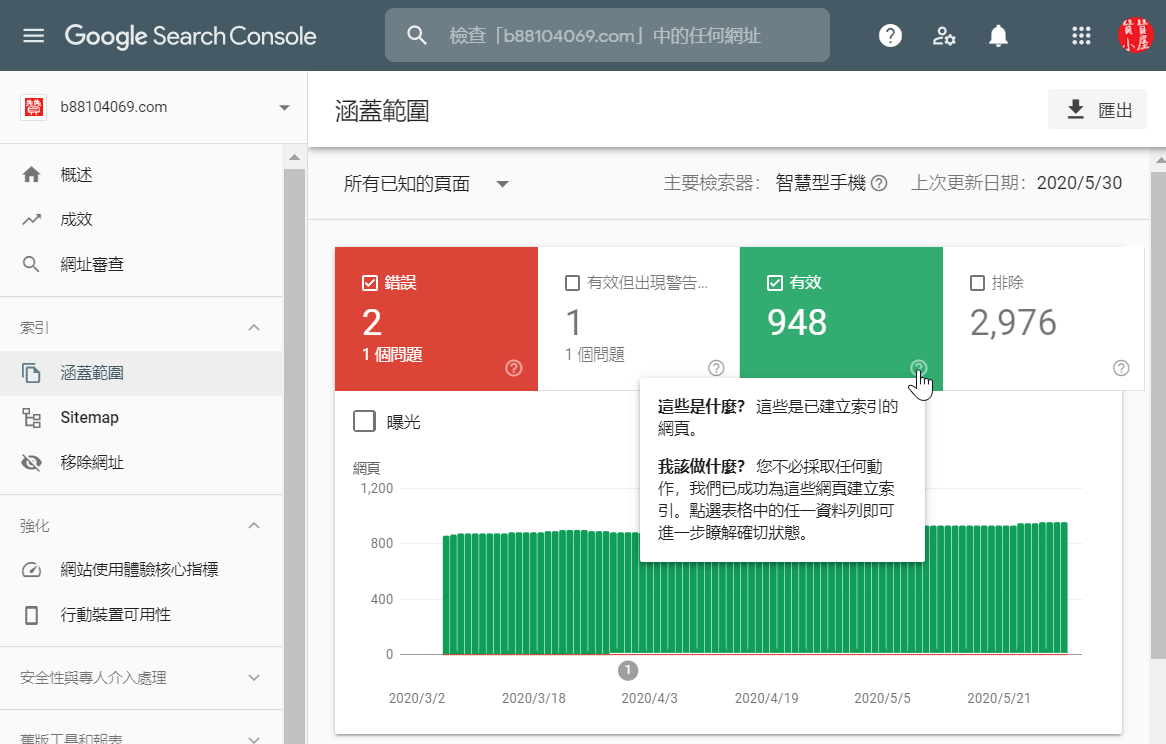This screenshot has width=1166, height=744.
Task: Click help icon on the 錯誤 card
Action: click(x=514, y=368)
